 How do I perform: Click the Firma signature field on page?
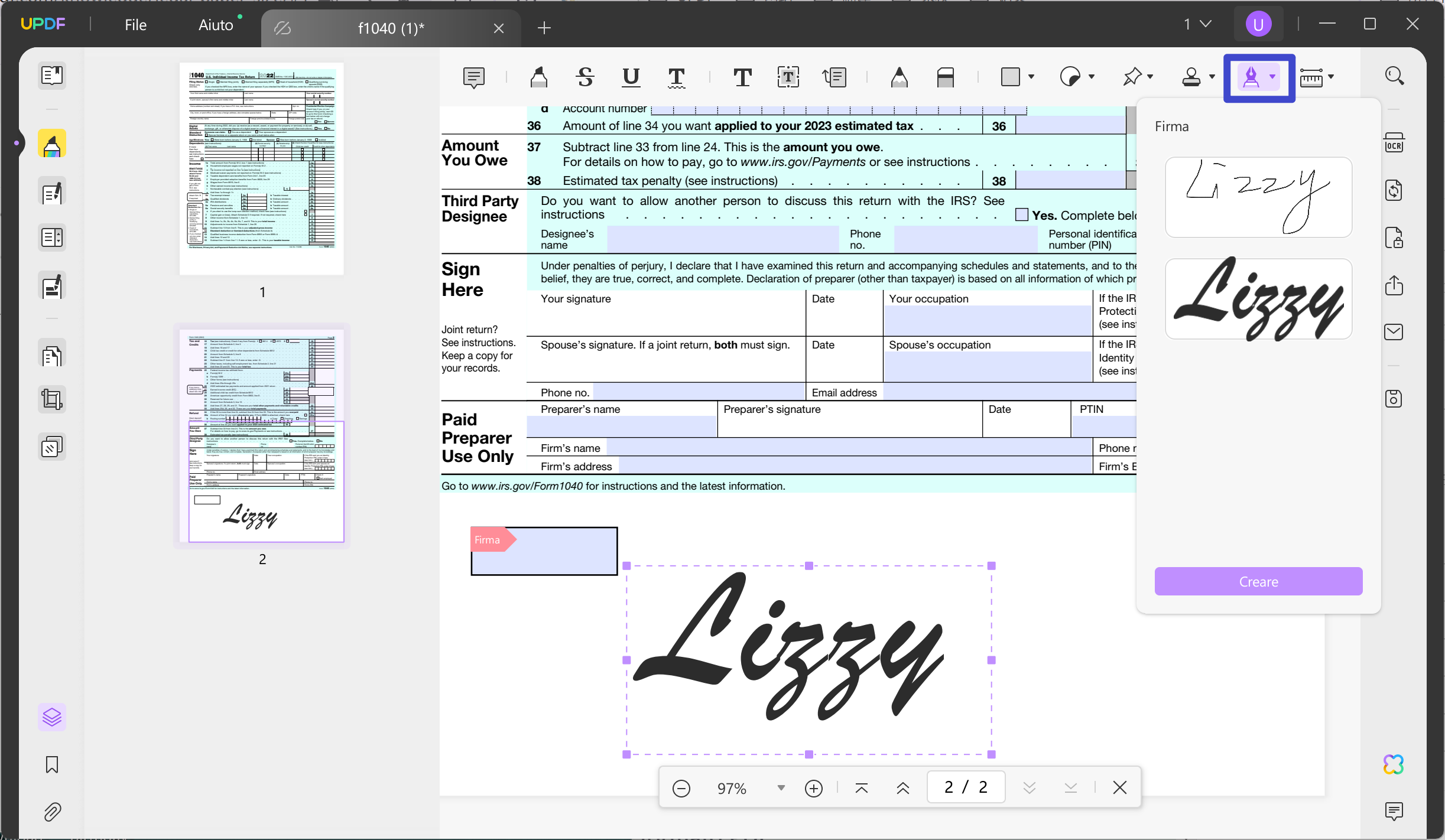544,551
